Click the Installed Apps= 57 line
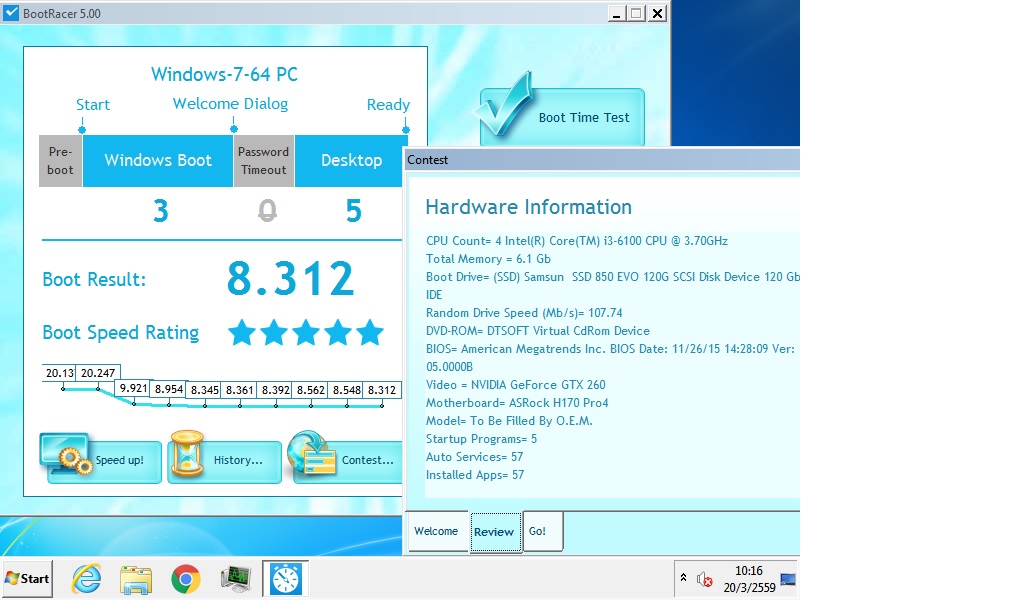 [x=475, y=474]
